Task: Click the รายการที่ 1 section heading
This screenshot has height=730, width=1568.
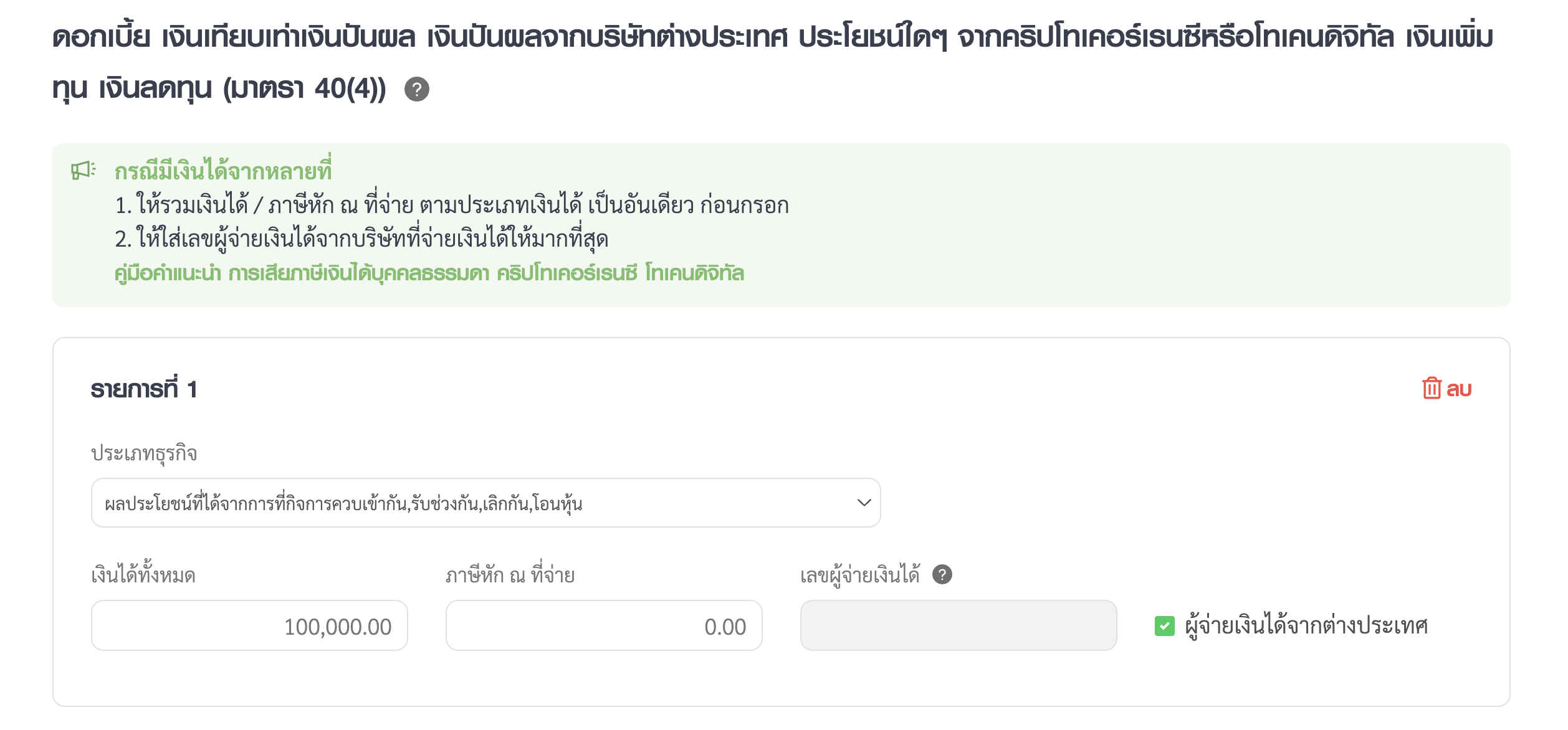Action: click(x=144, y=389)
